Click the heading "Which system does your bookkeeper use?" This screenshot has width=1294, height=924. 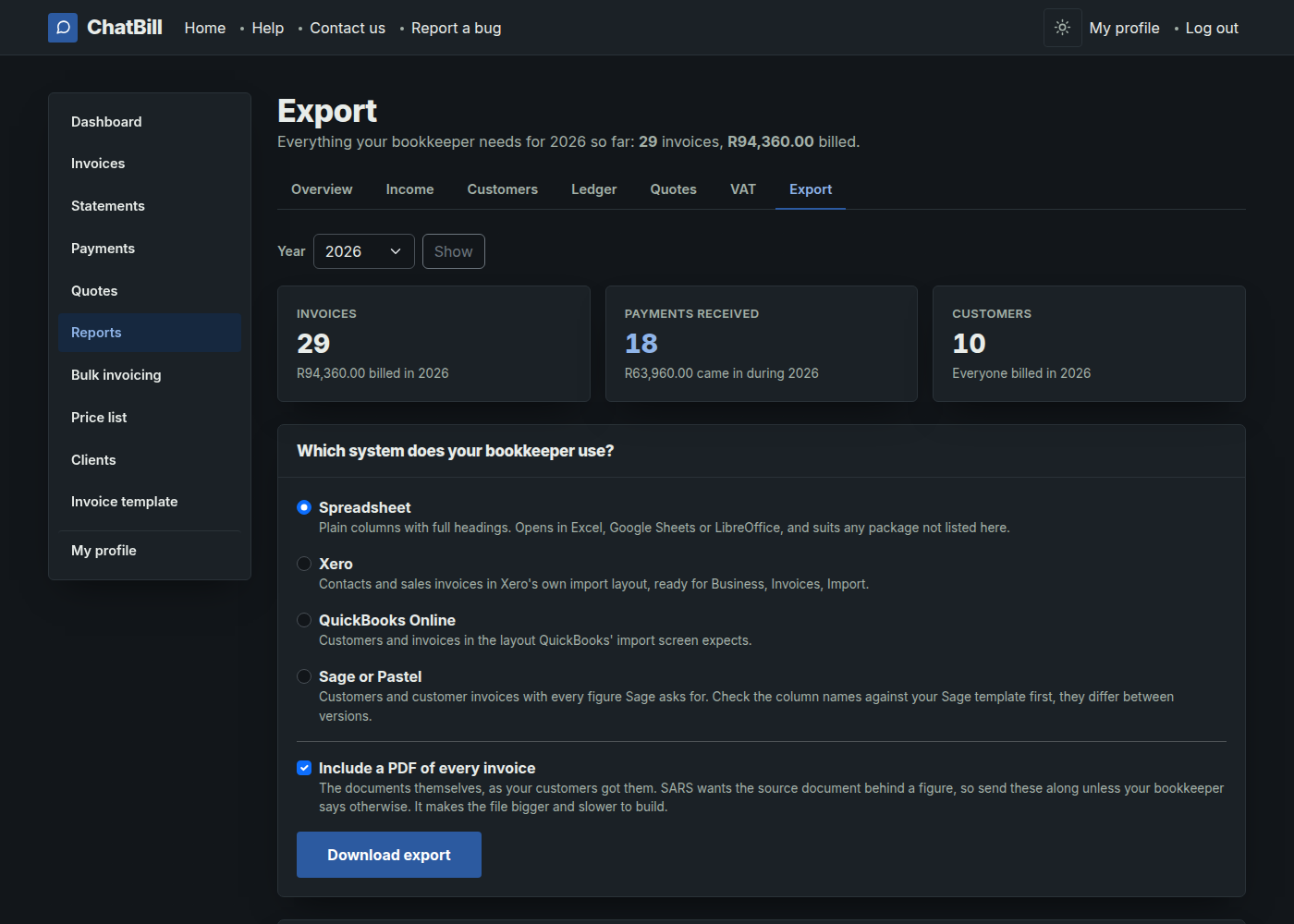[x=456, y=451]
